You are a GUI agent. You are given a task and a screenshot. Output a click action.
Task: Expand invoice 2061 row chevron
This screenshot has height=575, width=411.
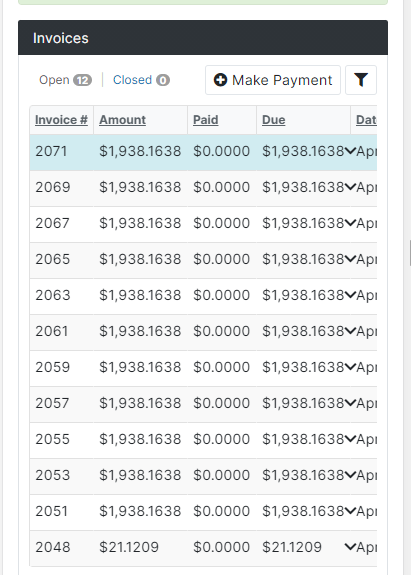click(x=350, y=331)
